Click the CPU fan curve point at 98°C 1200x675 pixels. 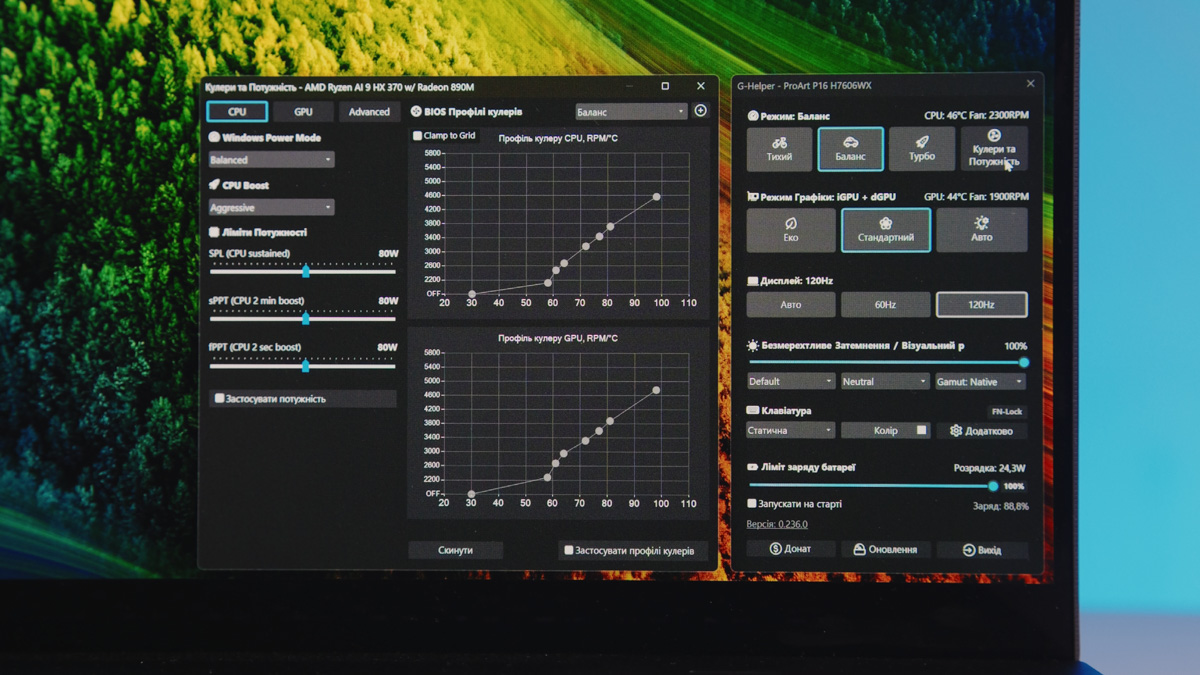pyautogui.click(x=656, y=197)
